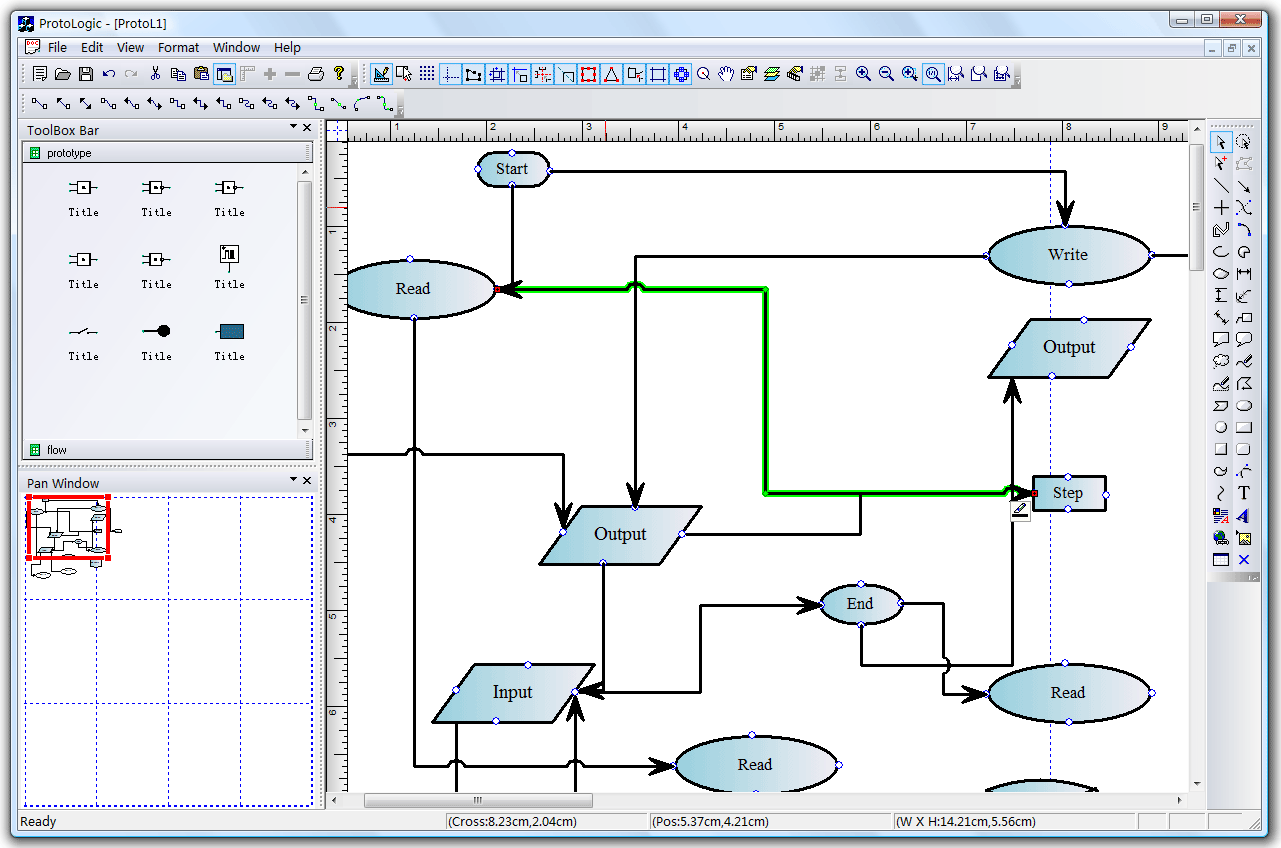The height and width of the screenshot is (848, 1281).
Task: Select the pointer arrow tool in right toolbar
Action: 1221,142
